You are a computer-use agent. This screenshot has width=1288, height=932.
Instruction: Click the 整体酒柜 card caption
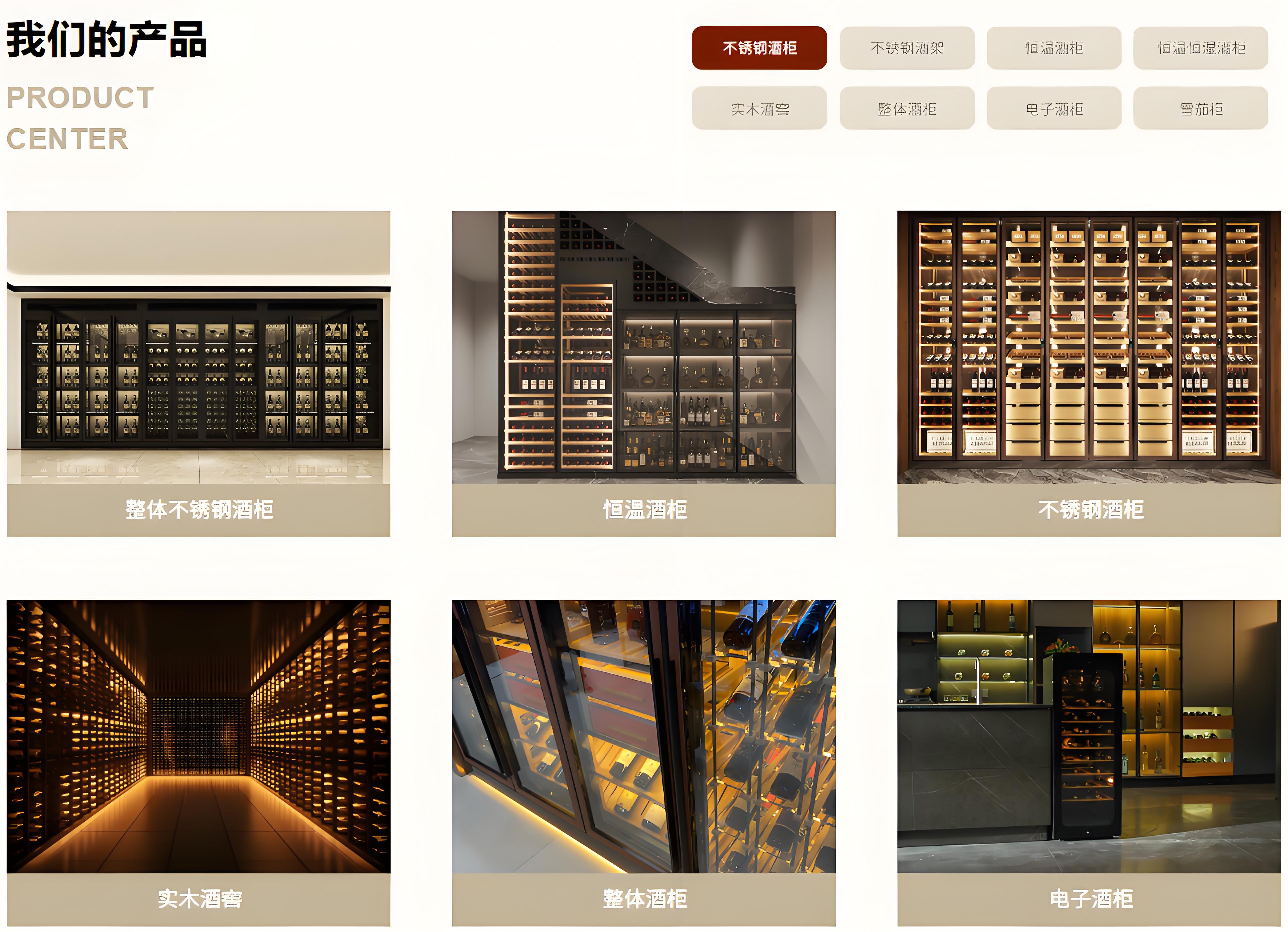643,899
